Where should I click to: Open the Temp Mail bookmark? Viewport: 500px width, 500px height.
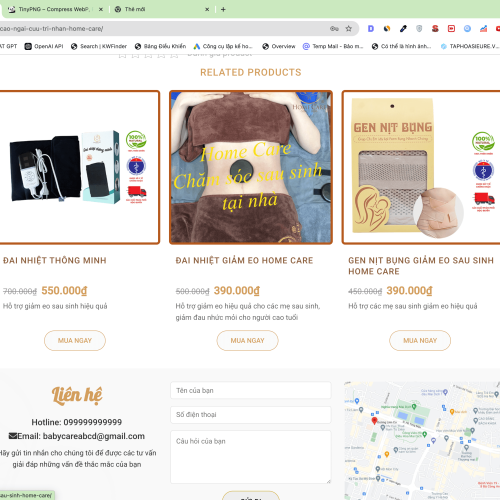coord(333,46)
